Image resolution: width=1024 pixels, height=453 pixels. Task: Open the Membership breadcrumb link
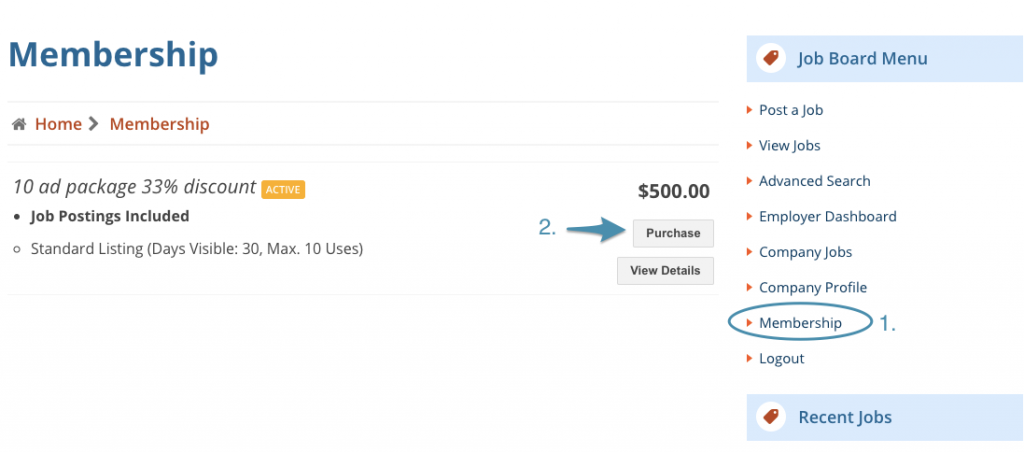(159, 124)
